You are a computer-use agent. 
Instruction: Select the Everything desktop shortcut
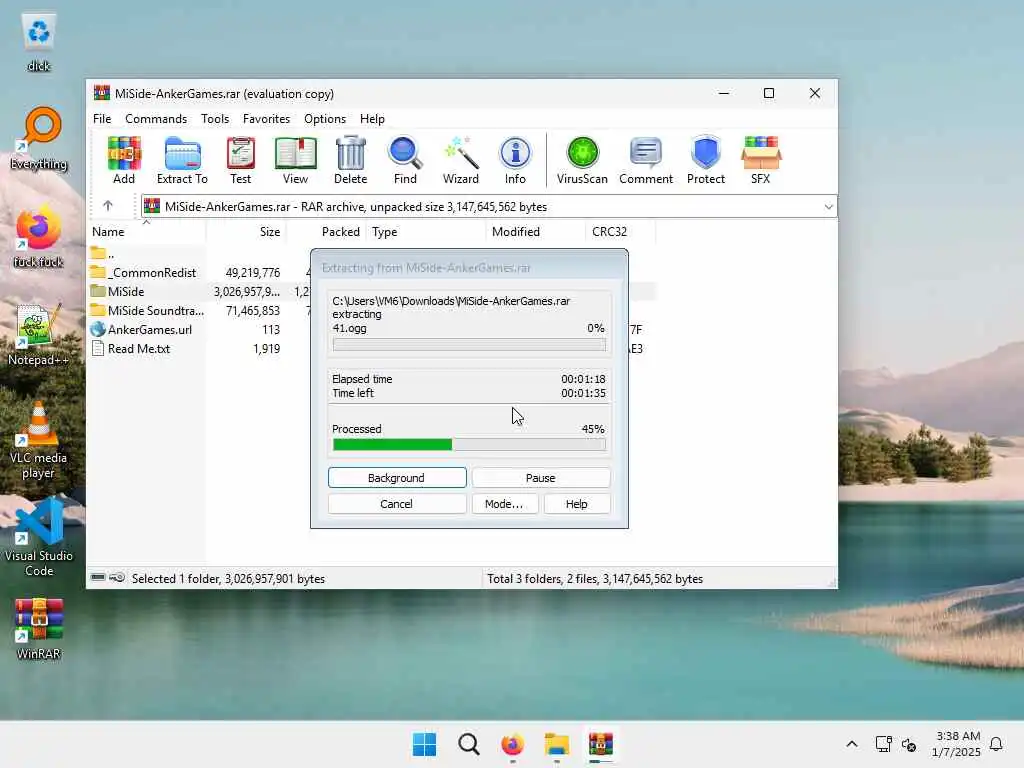(x=39, y=139)
